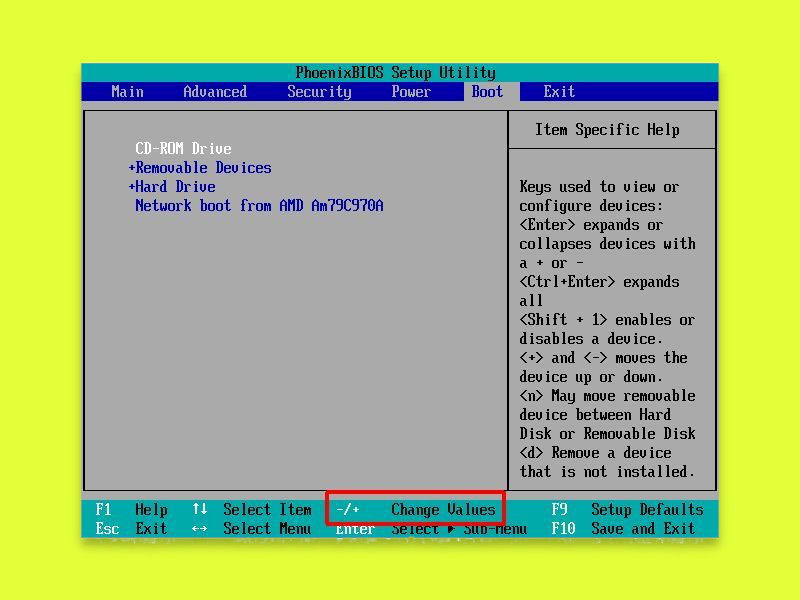
Task: Select Removable Devices boot entry
Action: pyautogui.click(x=203, y=168)
